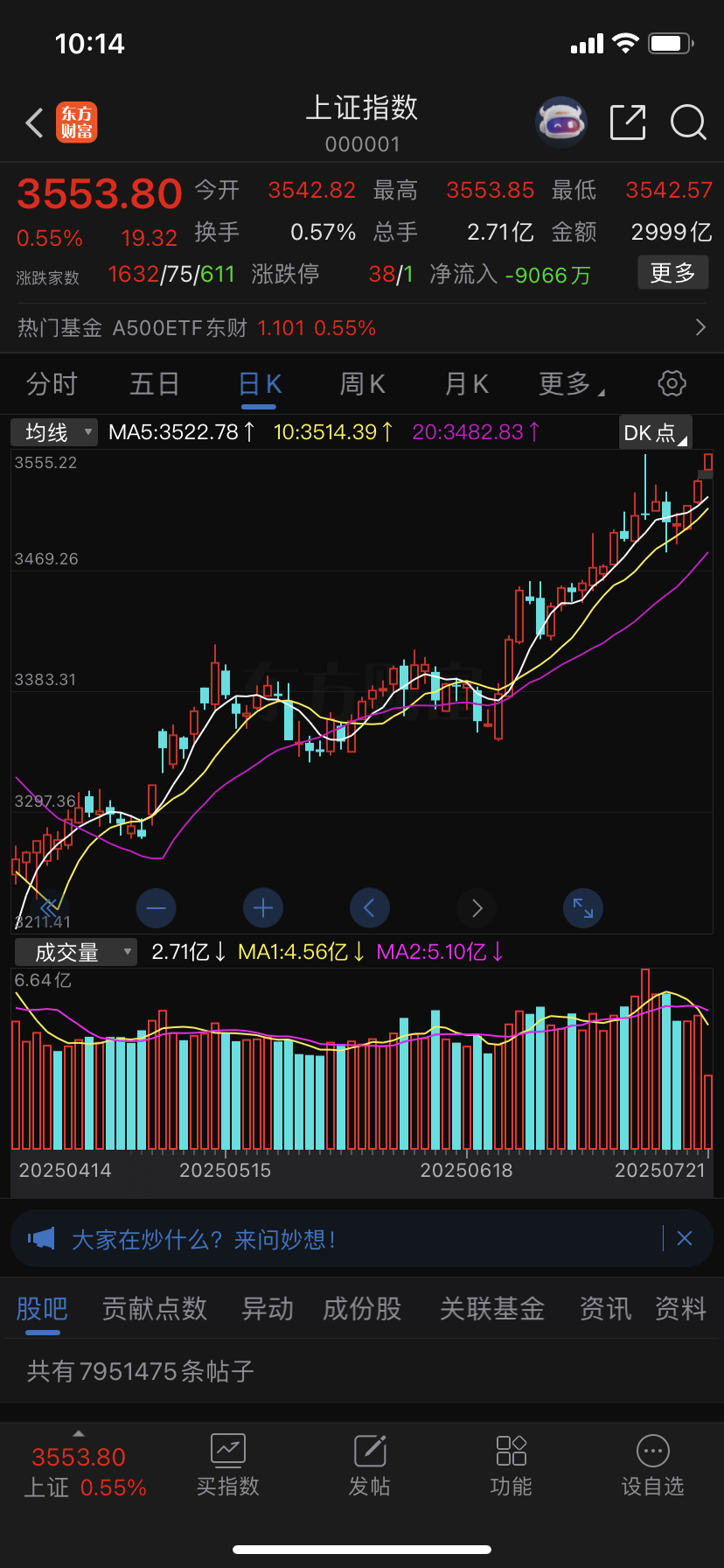Tap the 净流入 -9066万 value
Screen dimensions: 724x1568
[547, 275]
